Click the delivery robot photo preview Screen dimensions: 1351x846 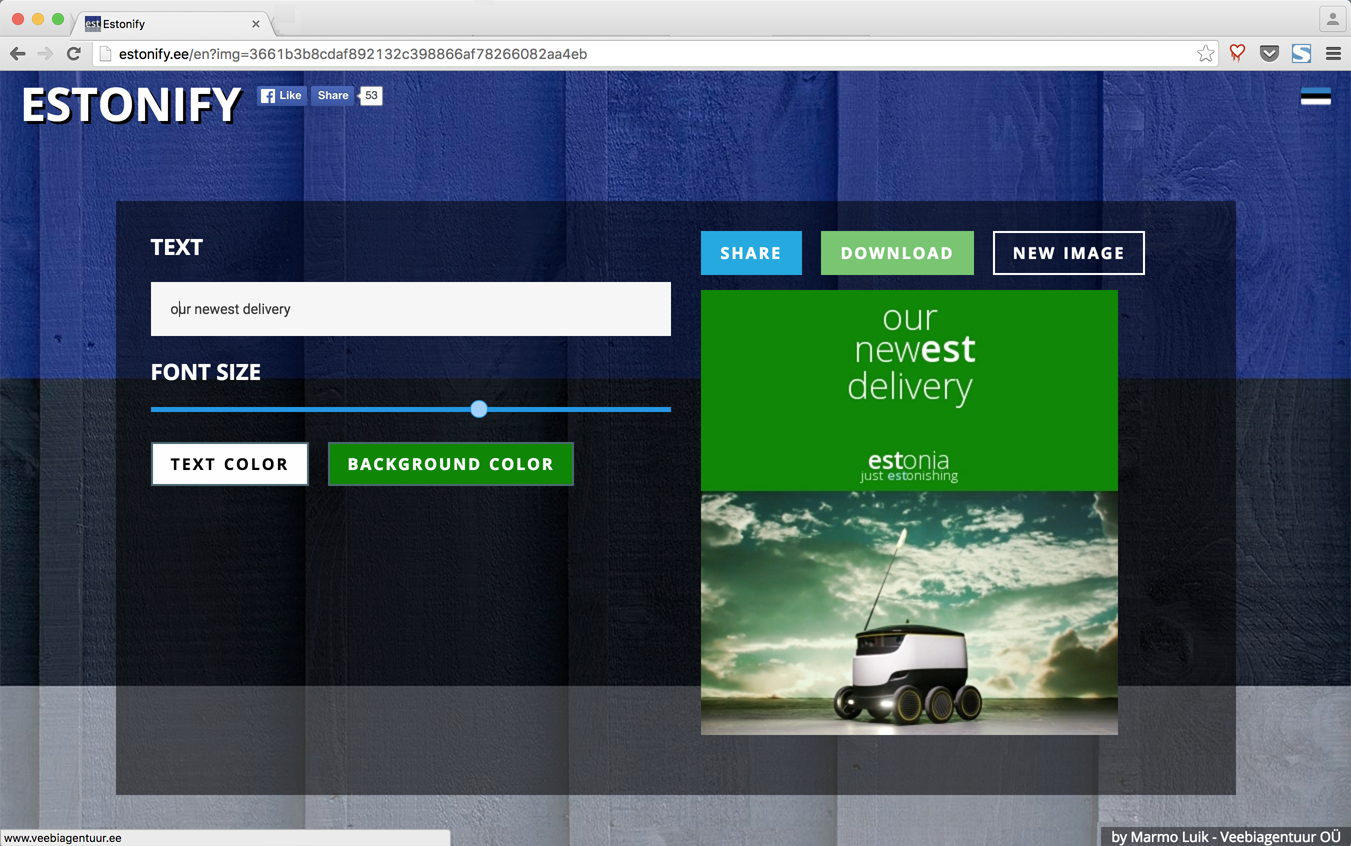[x=909, y=613]
